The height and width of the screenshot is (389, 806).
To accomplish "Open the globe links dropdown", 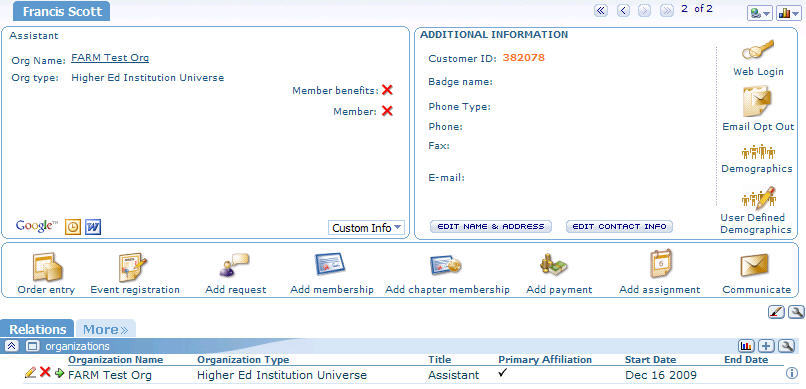I will [760, 14].
